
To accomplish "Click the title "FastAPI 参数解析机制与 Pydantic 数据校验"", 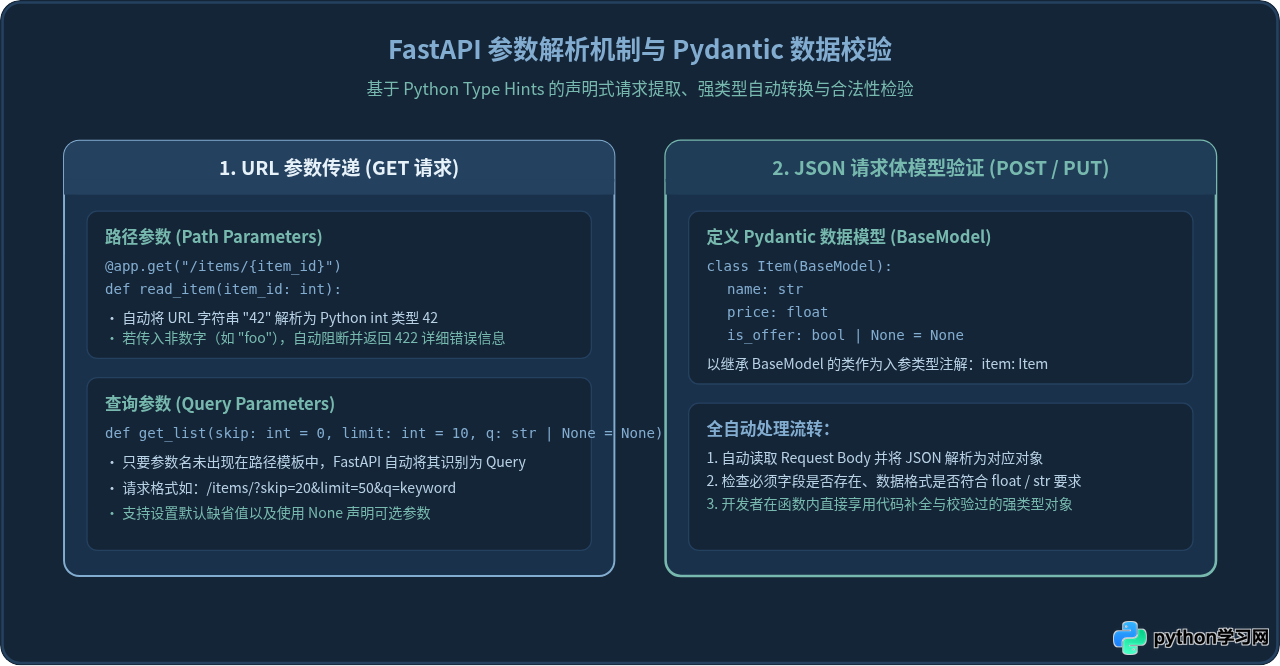I will click(640, 50).
